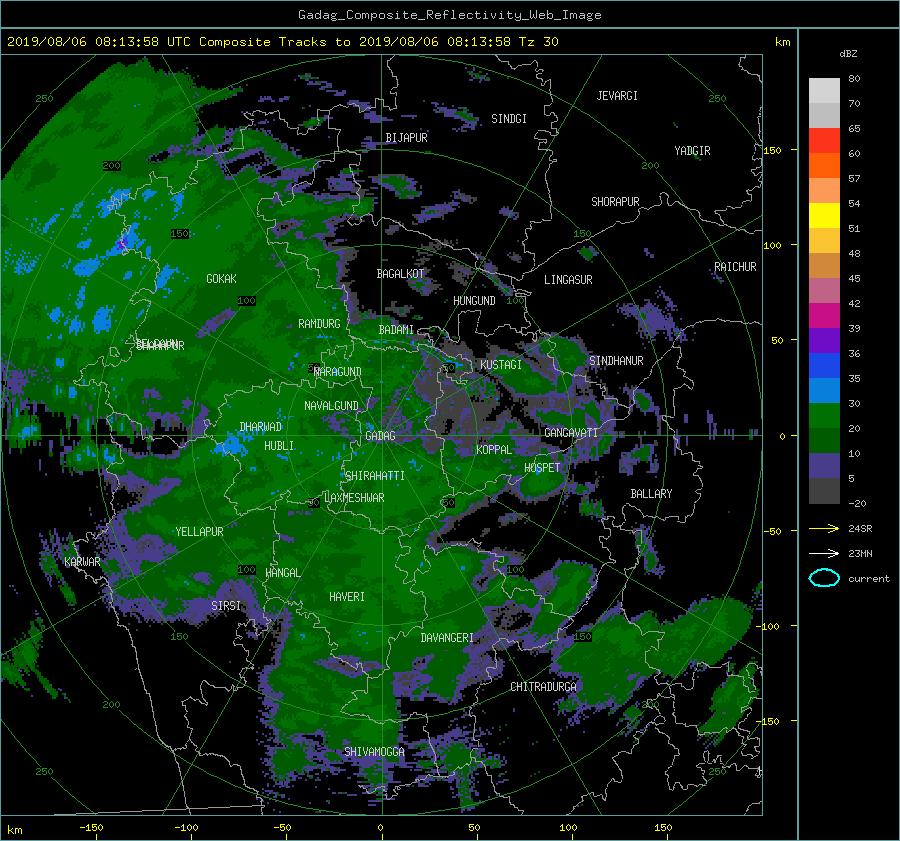Click the HOSPET city label
Image resolution: width=900 pixels, height=841 pixels.
tap(542, 468)
